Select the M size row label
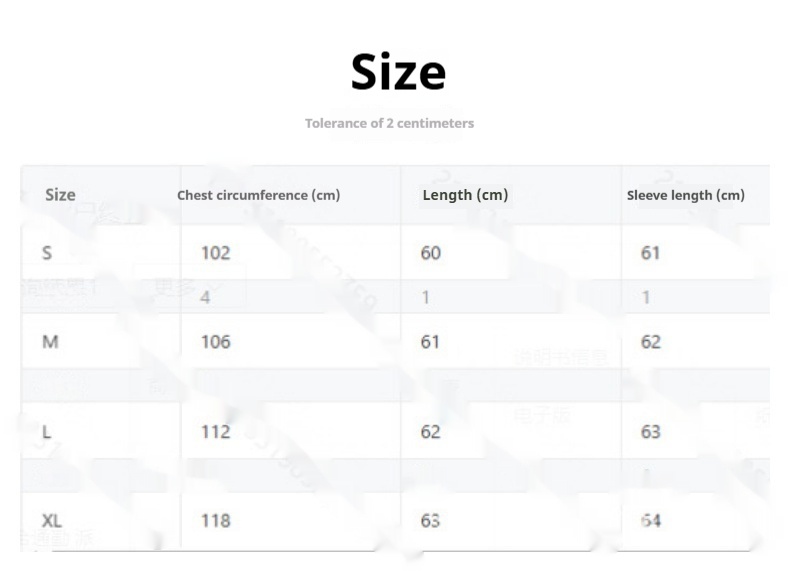The height and width of the screenshot is (572, 790). (50, 342)
